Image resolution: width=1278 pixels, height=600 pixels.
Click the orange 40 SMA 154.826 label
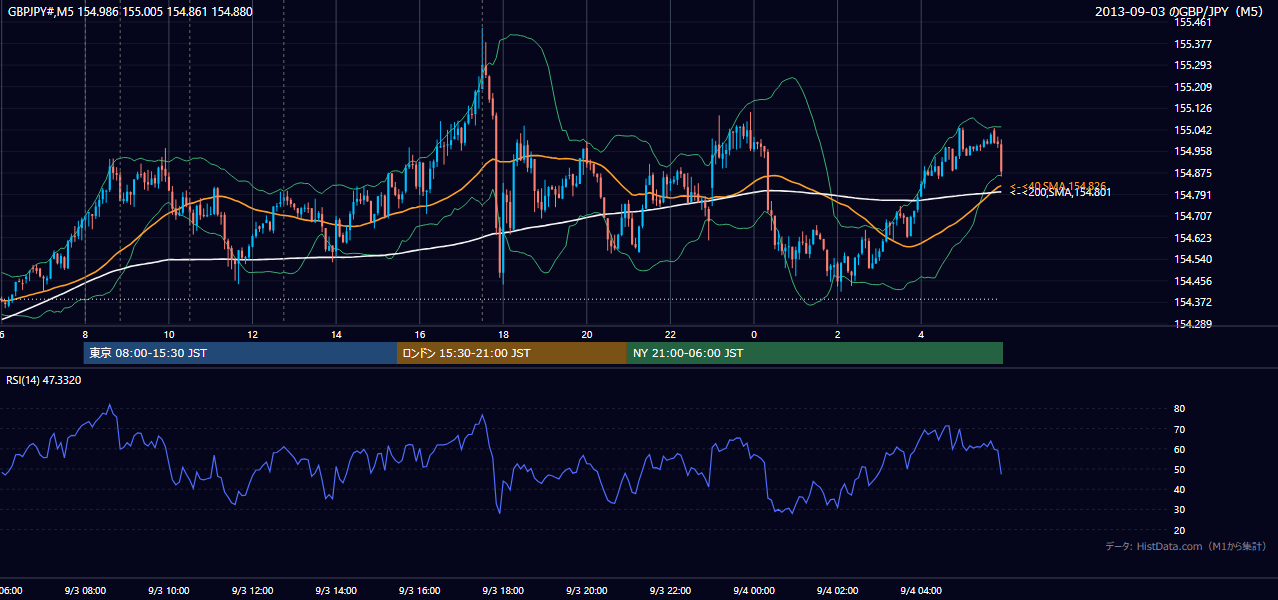coord(1058,186)
